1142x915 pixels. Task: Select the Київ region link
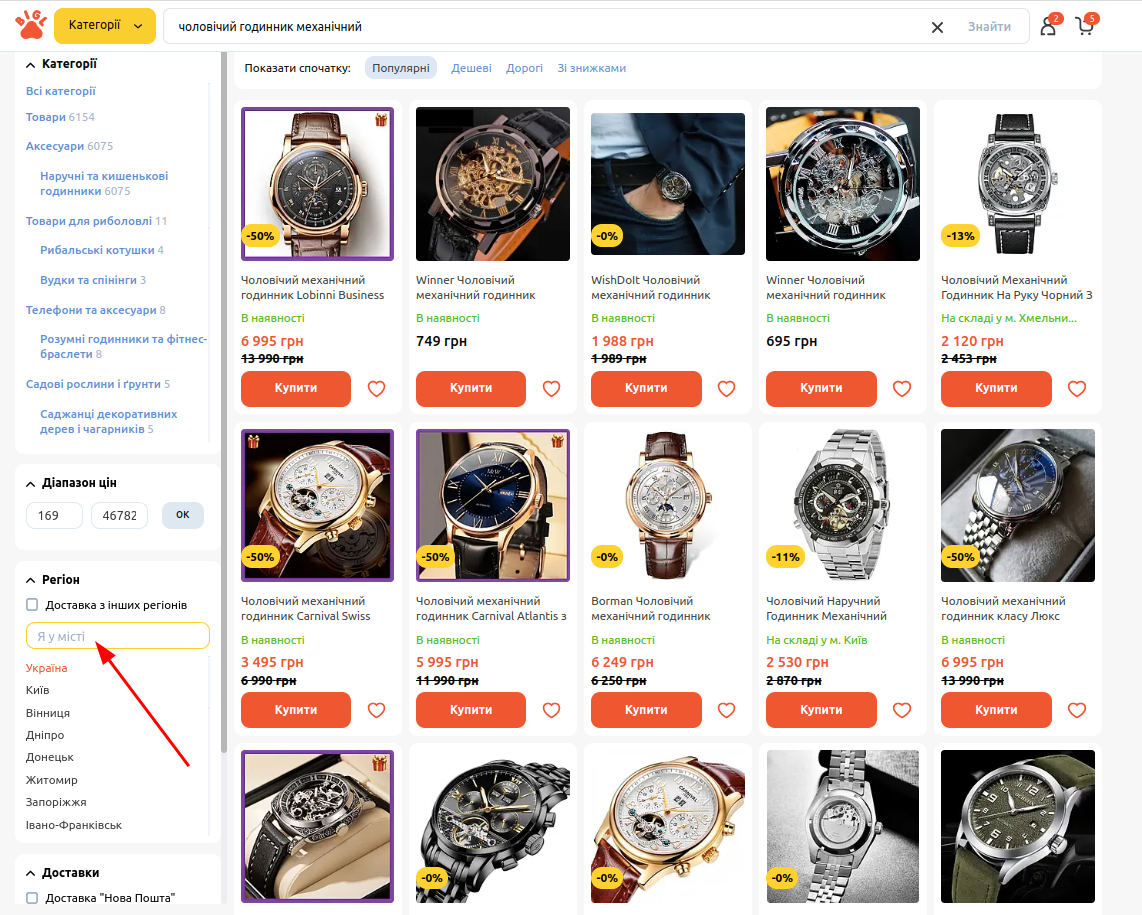point(38,690)
